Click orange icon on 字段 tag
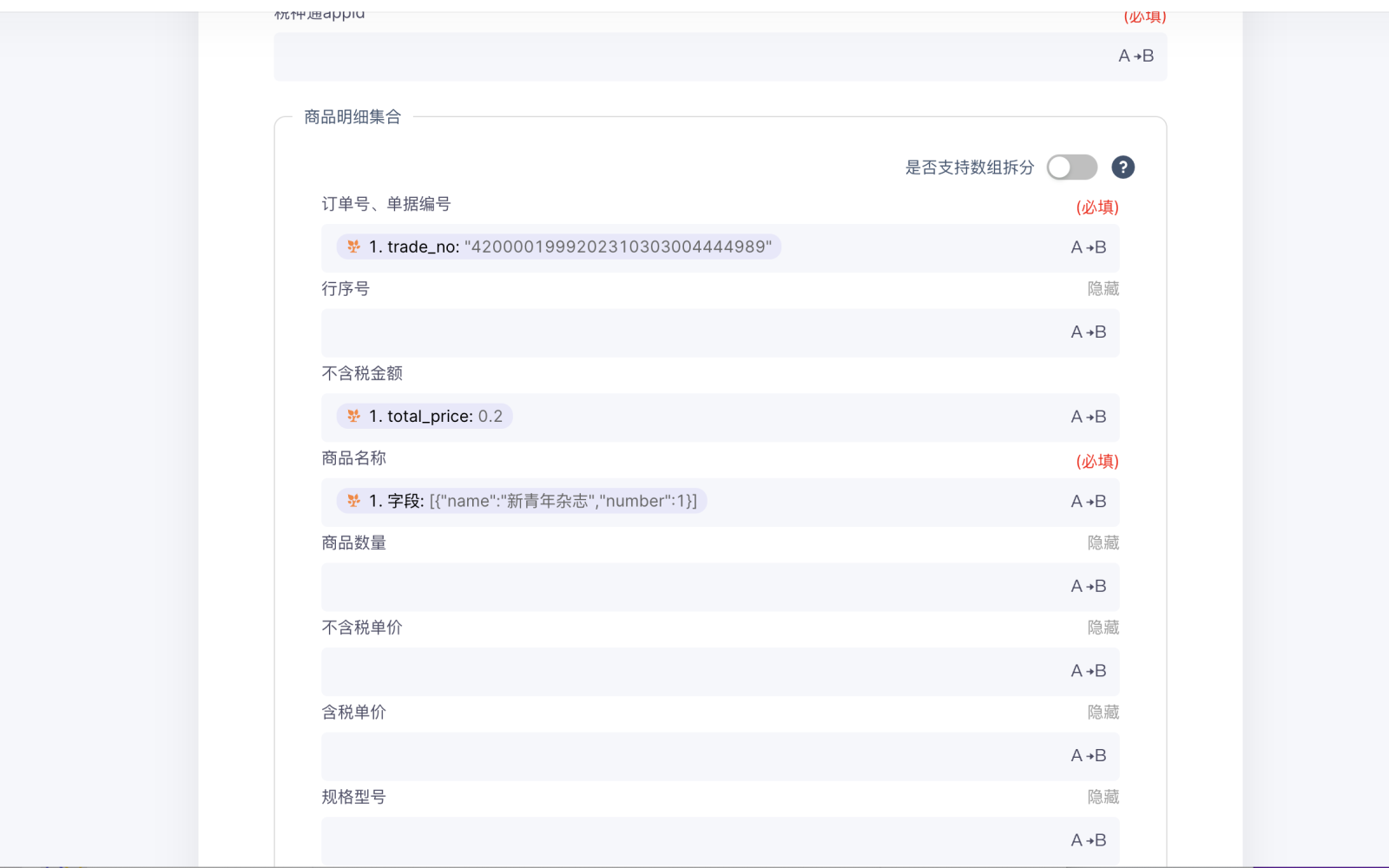This screenshot has height=868, width=1389. [354, 501]
